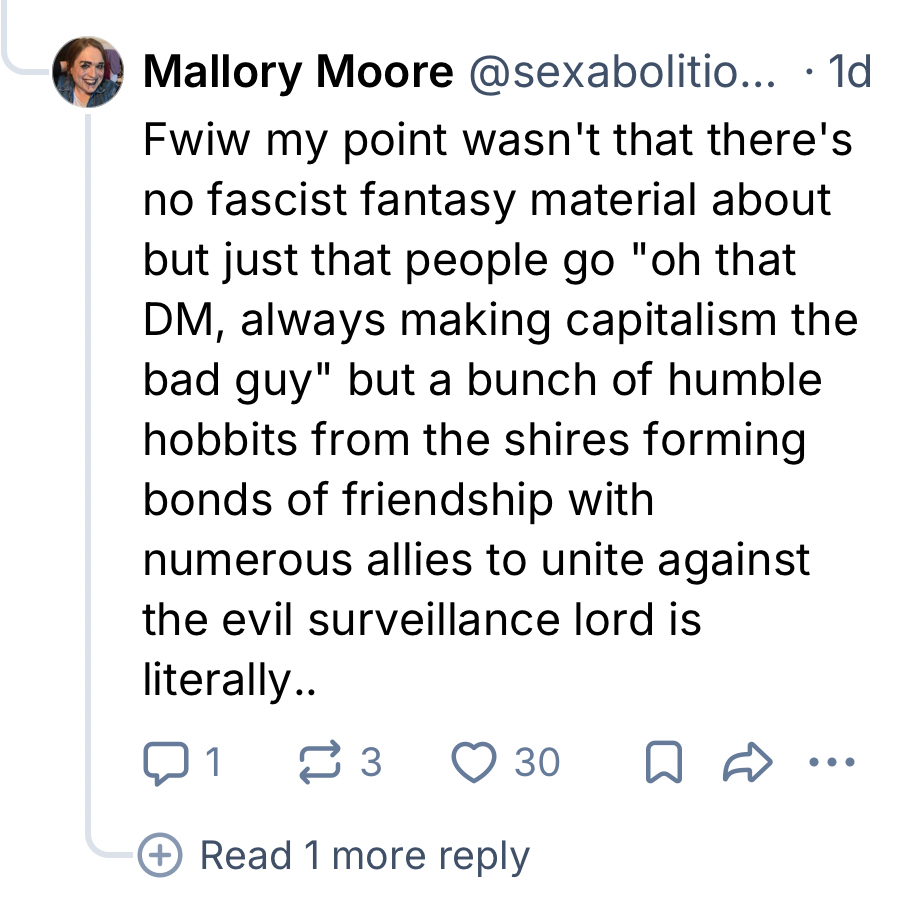Open the three-dot more options menu
The width and height of the screenshot is (922, 923).
pyautogui.click(x=831, y=764)
